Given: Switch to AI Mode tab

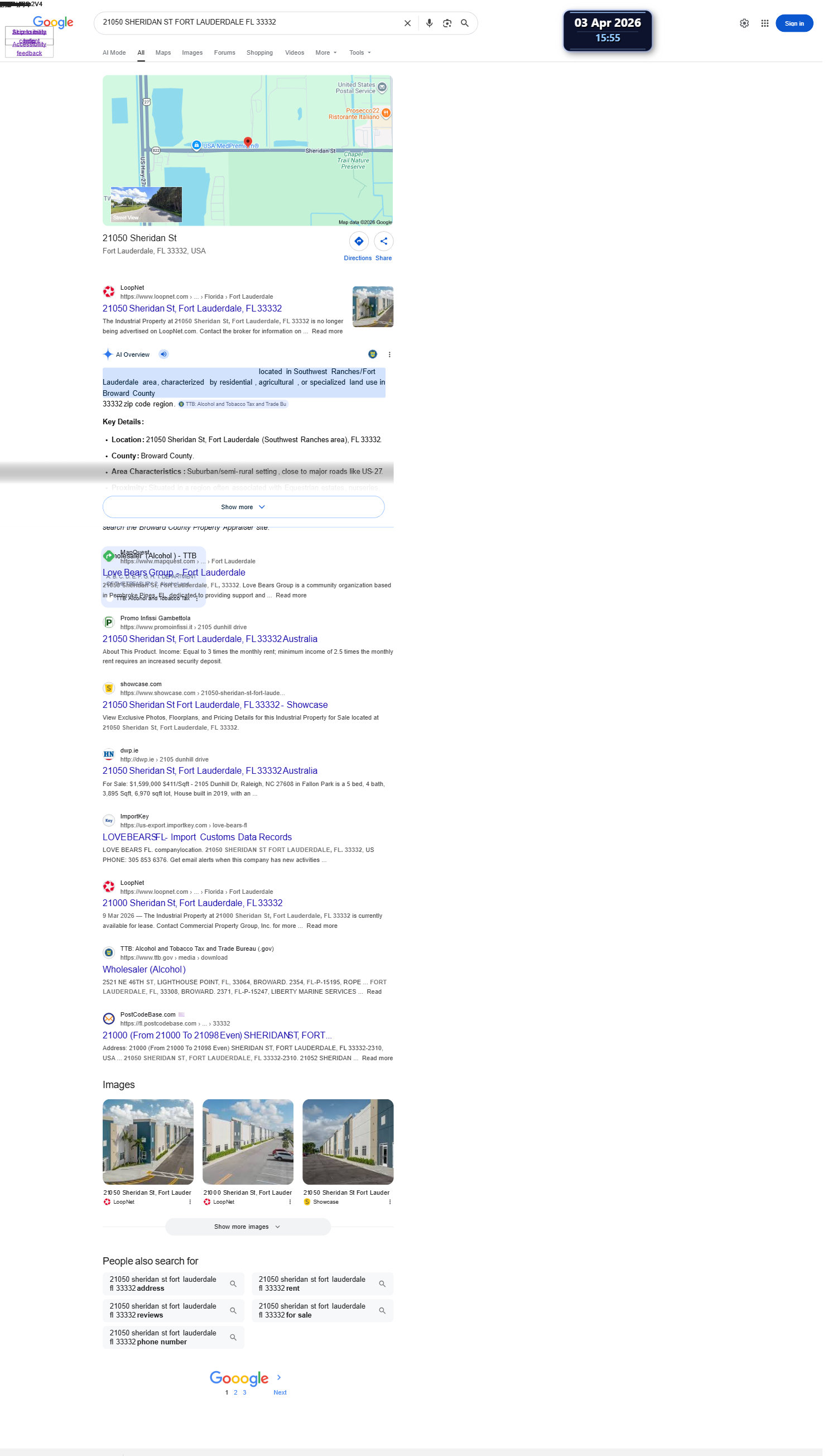Looking at the screenshot, I should (115, 53).
